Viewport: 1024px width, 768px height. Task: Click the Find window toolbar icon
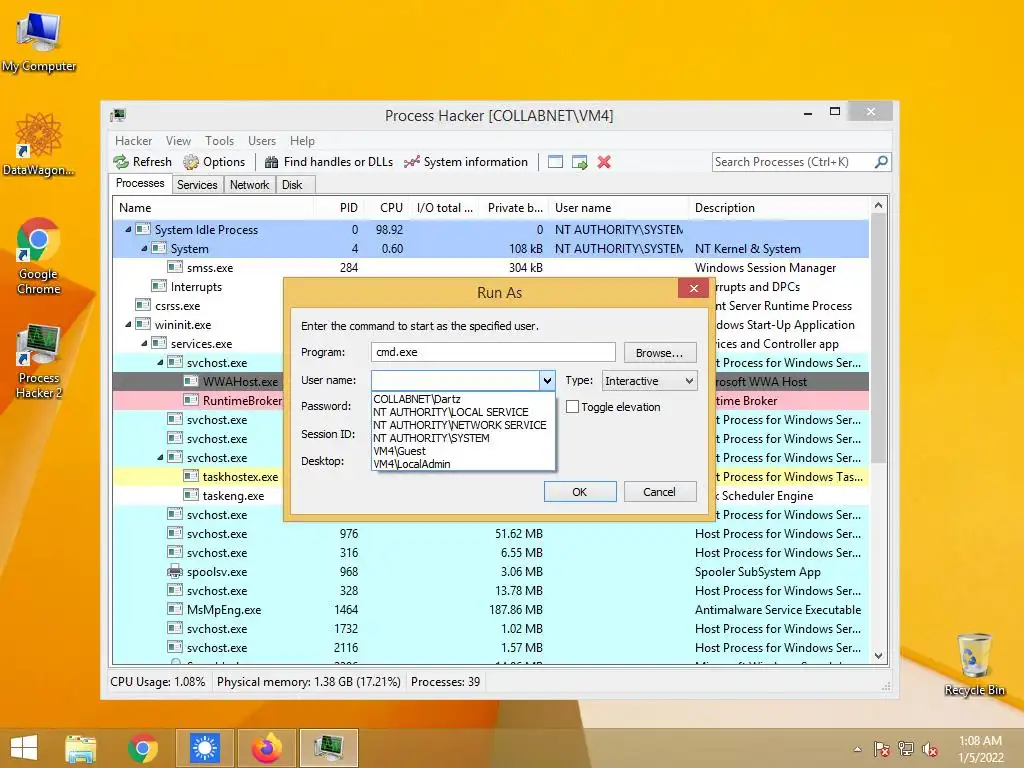click(555, 162)
